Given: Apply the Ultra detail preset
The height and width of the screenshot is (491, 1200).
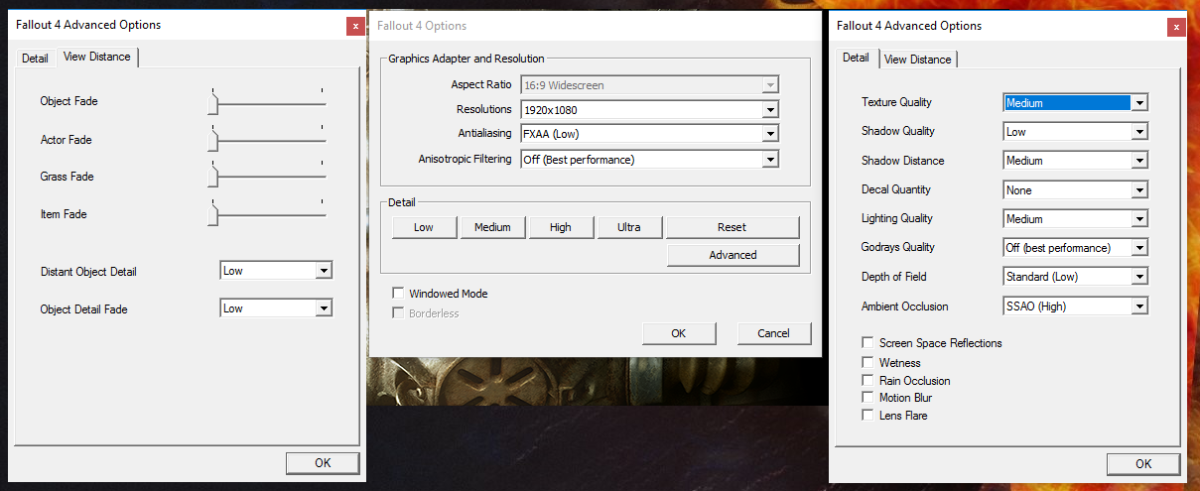Looking at the screenshot, I should (629, 227).
